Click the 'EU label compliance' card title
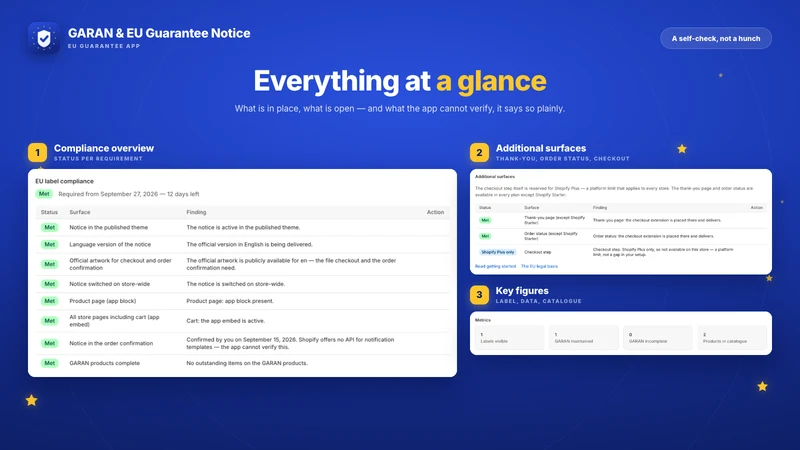This screenshot has width=800, height=450. (64, 181)
